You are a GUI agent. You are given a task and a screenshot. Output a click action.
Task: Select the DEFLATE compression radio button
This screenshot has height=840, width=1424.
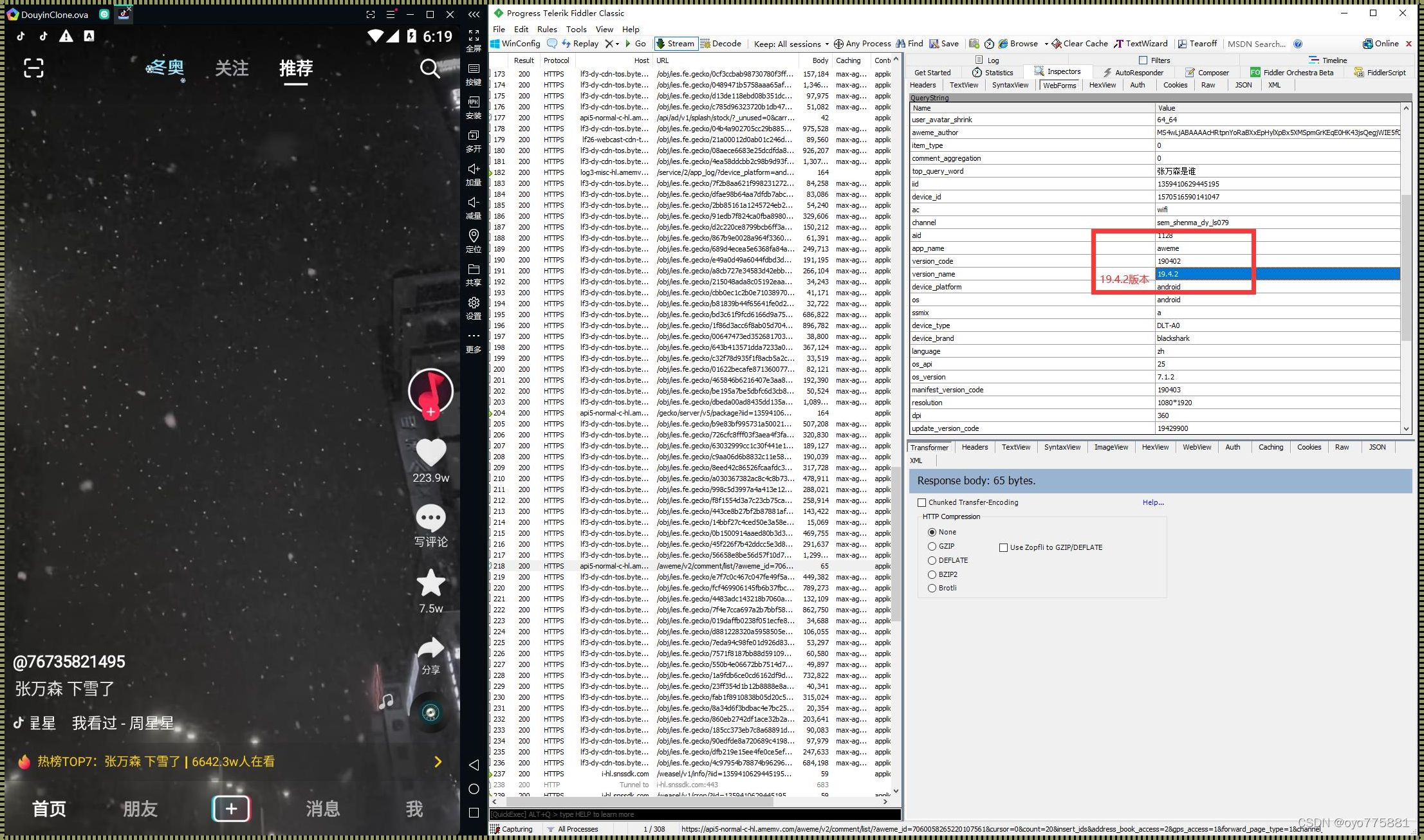(x=932, y=560)
